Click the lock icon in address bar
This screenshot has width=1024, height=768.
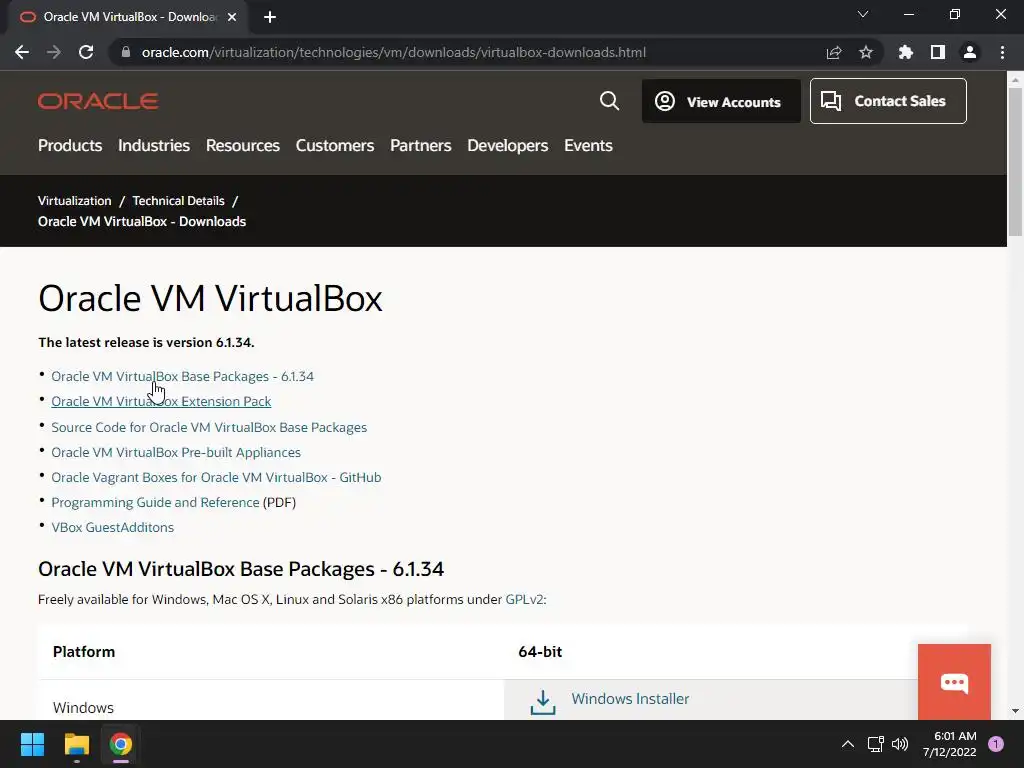[126, 52]
